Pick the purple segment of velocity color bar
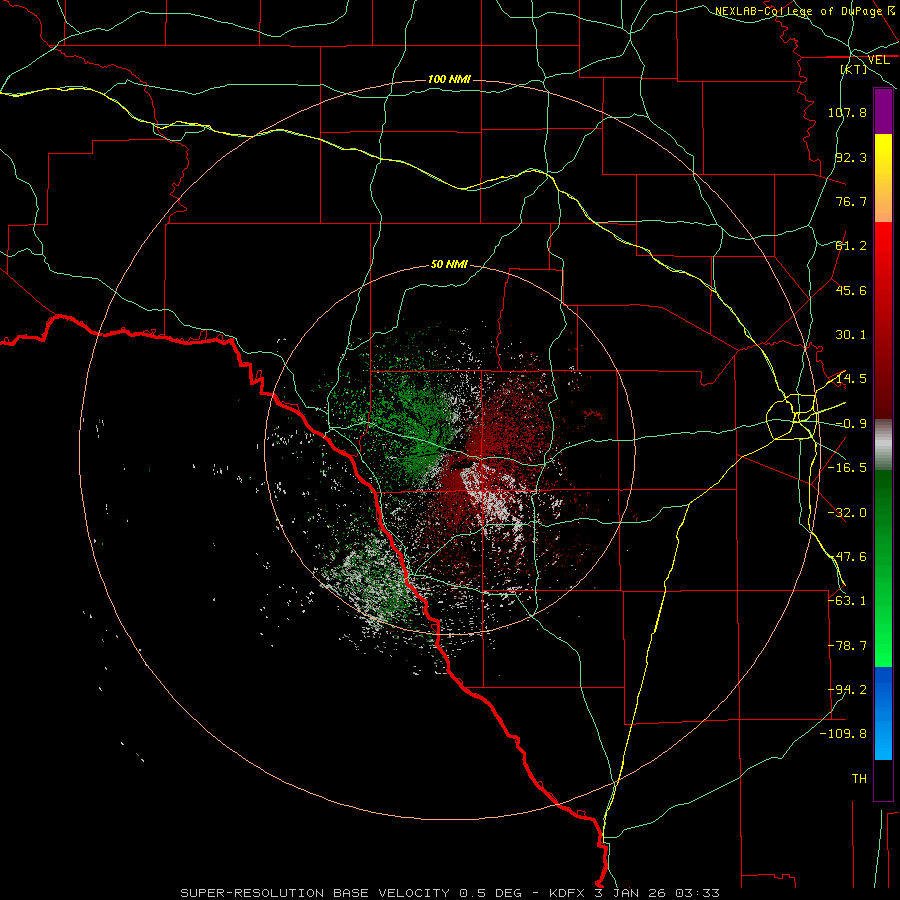This screenshot has height=900, width=900. pyautogui.click(x=883, y=111)
